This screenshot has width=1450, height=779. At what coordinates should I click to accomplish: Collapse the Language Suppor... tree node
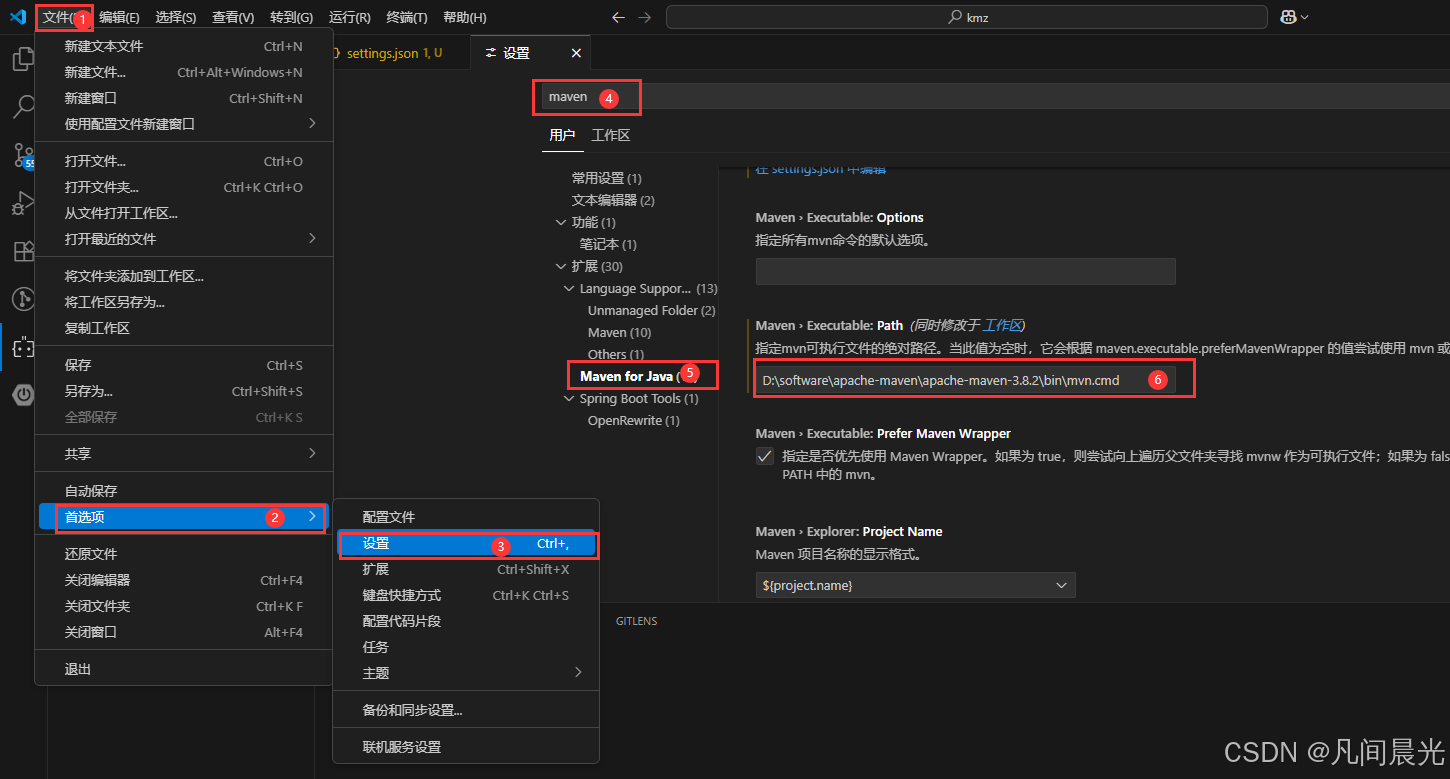569,288
